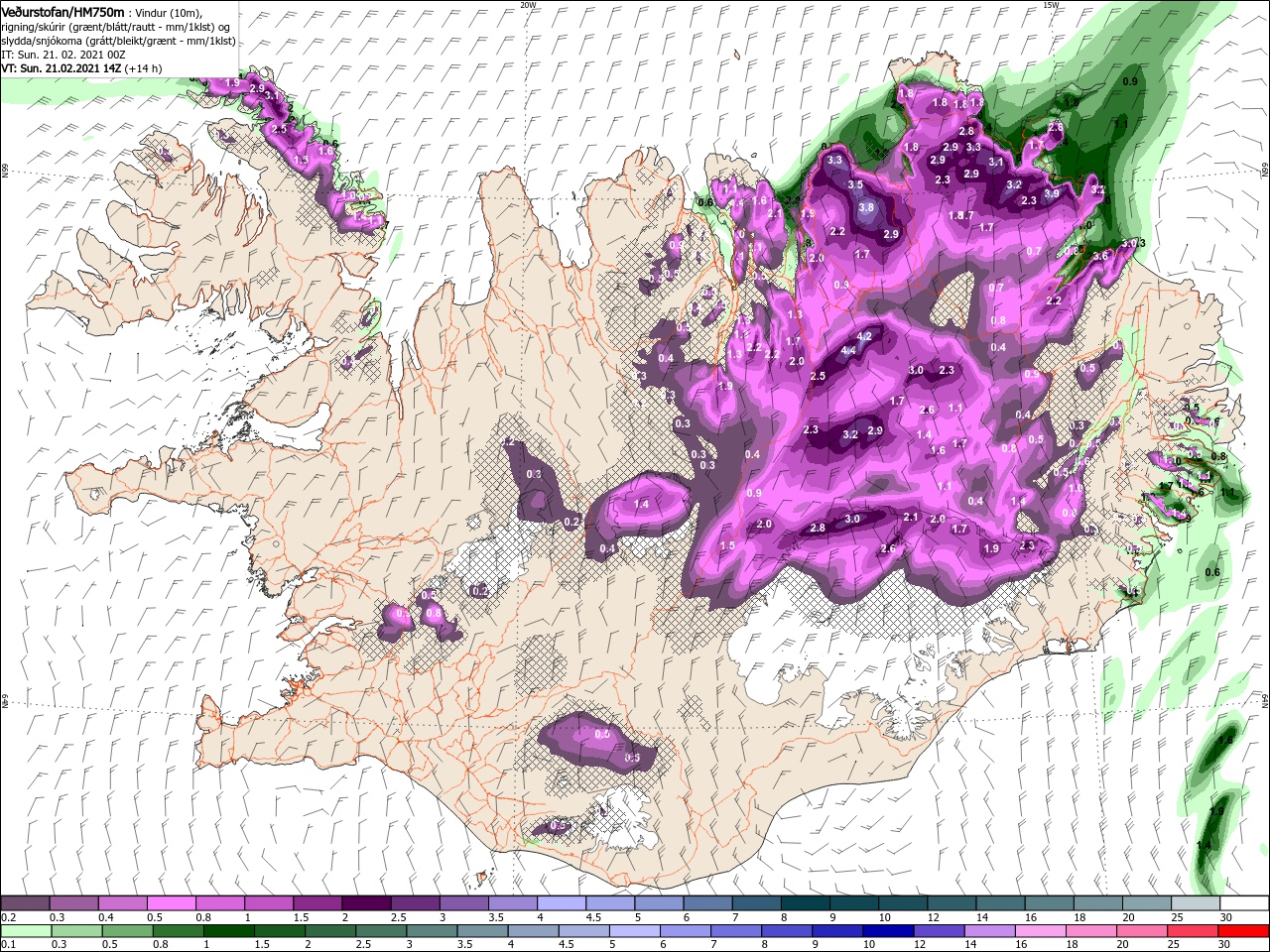Click the white swatch ending the upper legend row
1270x952 pixels.
(x=1244, y=902)
